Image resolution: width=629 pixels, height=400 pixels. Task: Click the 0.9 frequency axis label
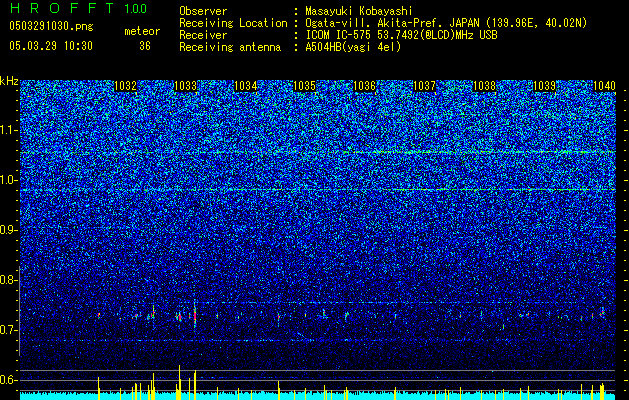coord(8,230)
